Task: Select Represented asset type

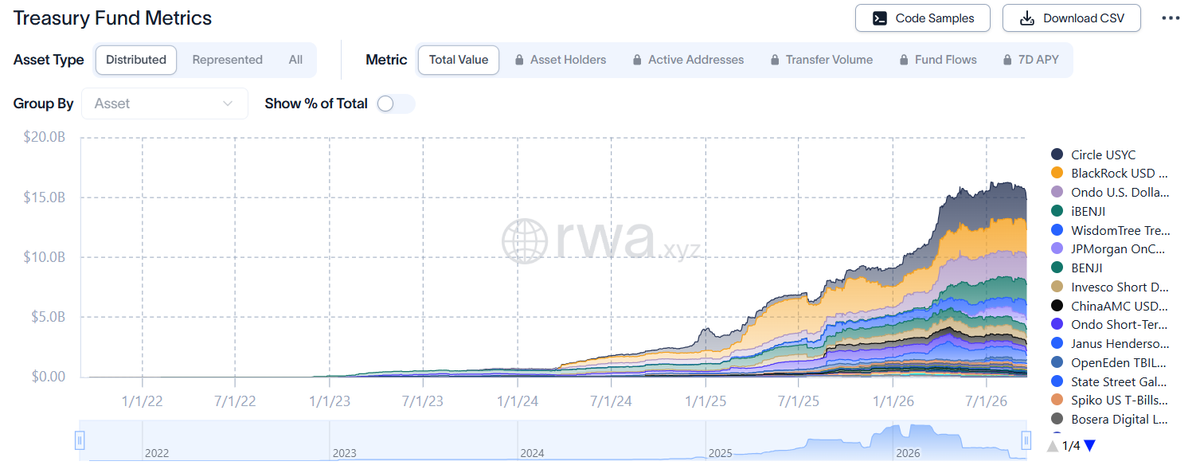Action: click(227, 60)
